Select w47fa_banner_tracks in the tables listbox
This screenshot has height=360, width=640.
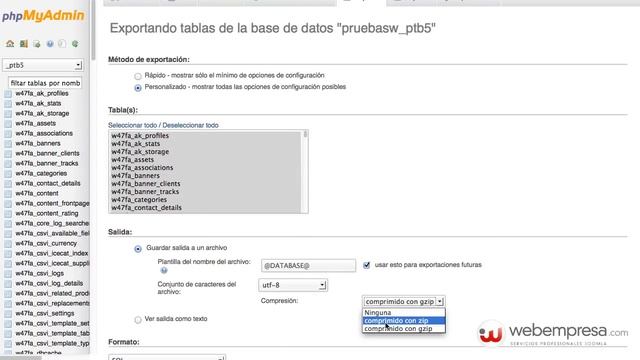(x=205, y=191)
